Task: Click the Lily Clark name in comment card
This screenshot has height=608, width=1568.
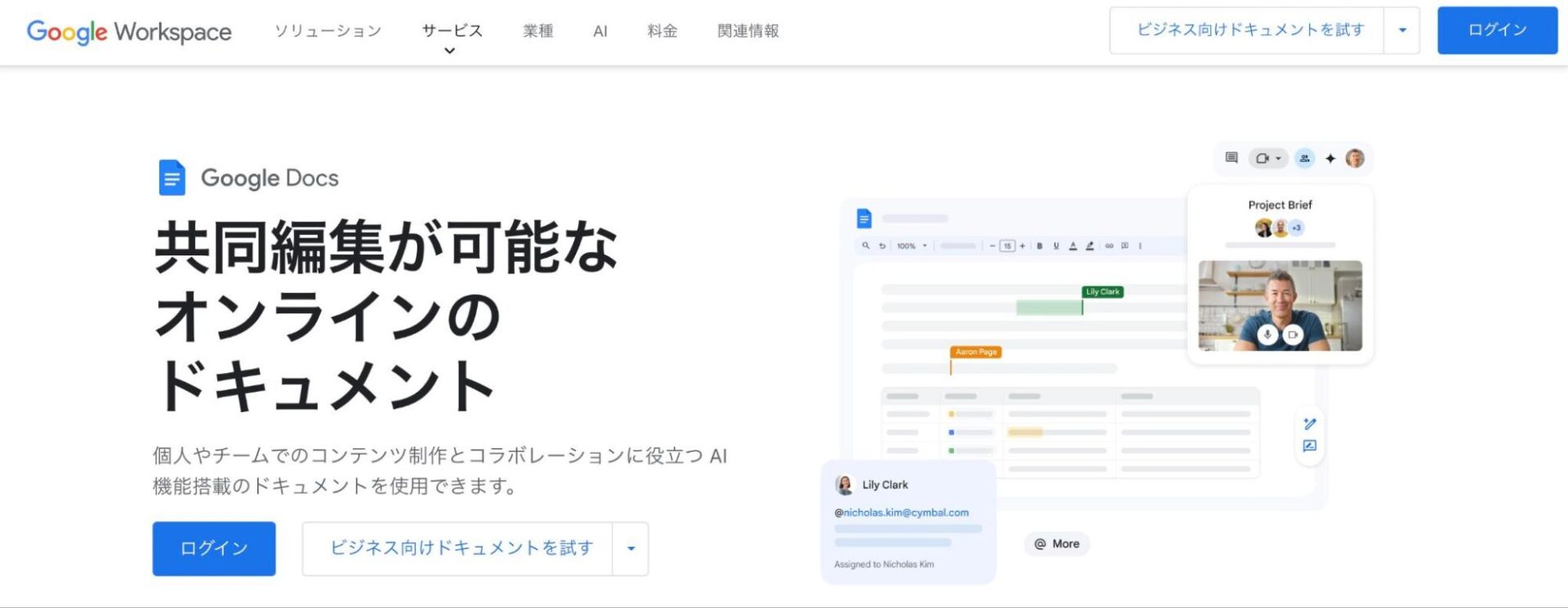Action: click(x=885, y=485)
